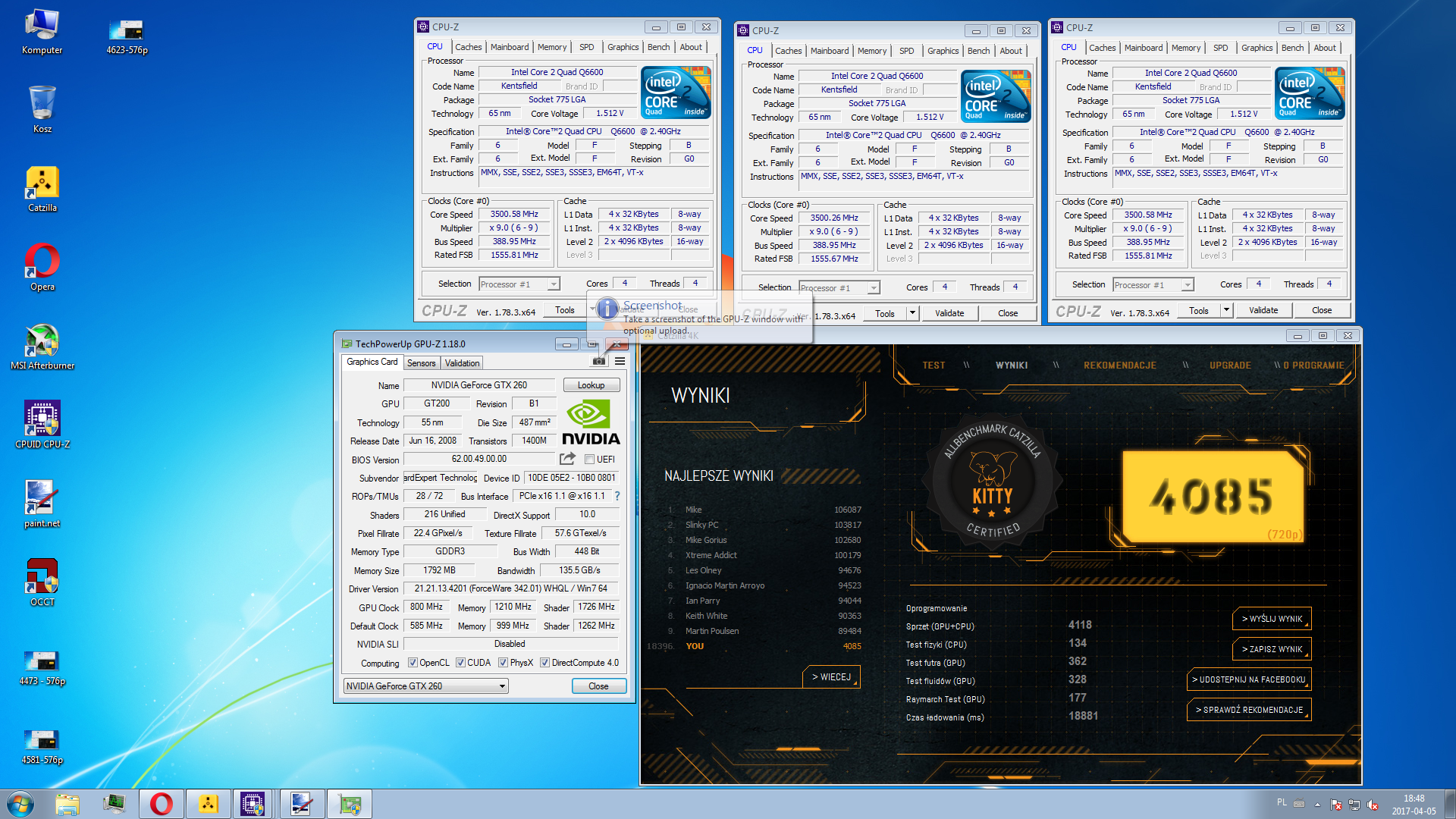Click the Lookup button in GPU-Z
This screenshot has width=1456, height=819.
tap(591, 385)
